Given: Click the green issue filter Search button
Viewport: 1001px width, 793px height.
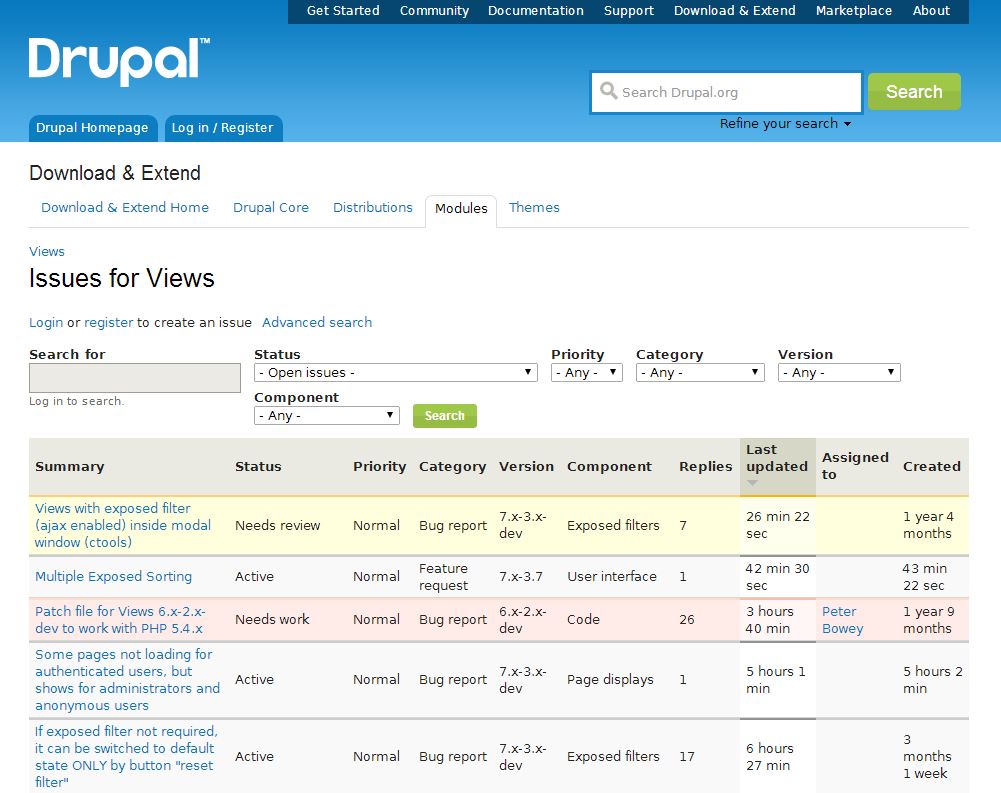Looking at the screenshot, I should (x=444, y=416).
